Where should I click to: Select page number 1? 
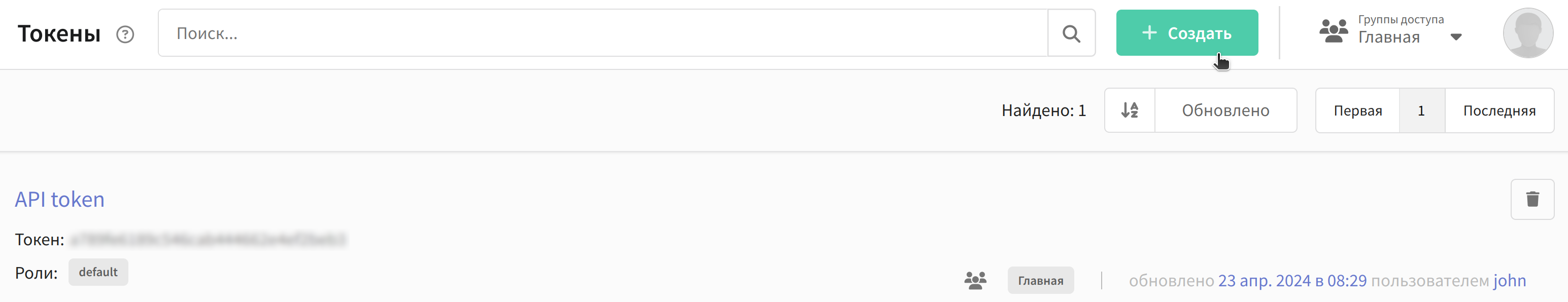1421,110
